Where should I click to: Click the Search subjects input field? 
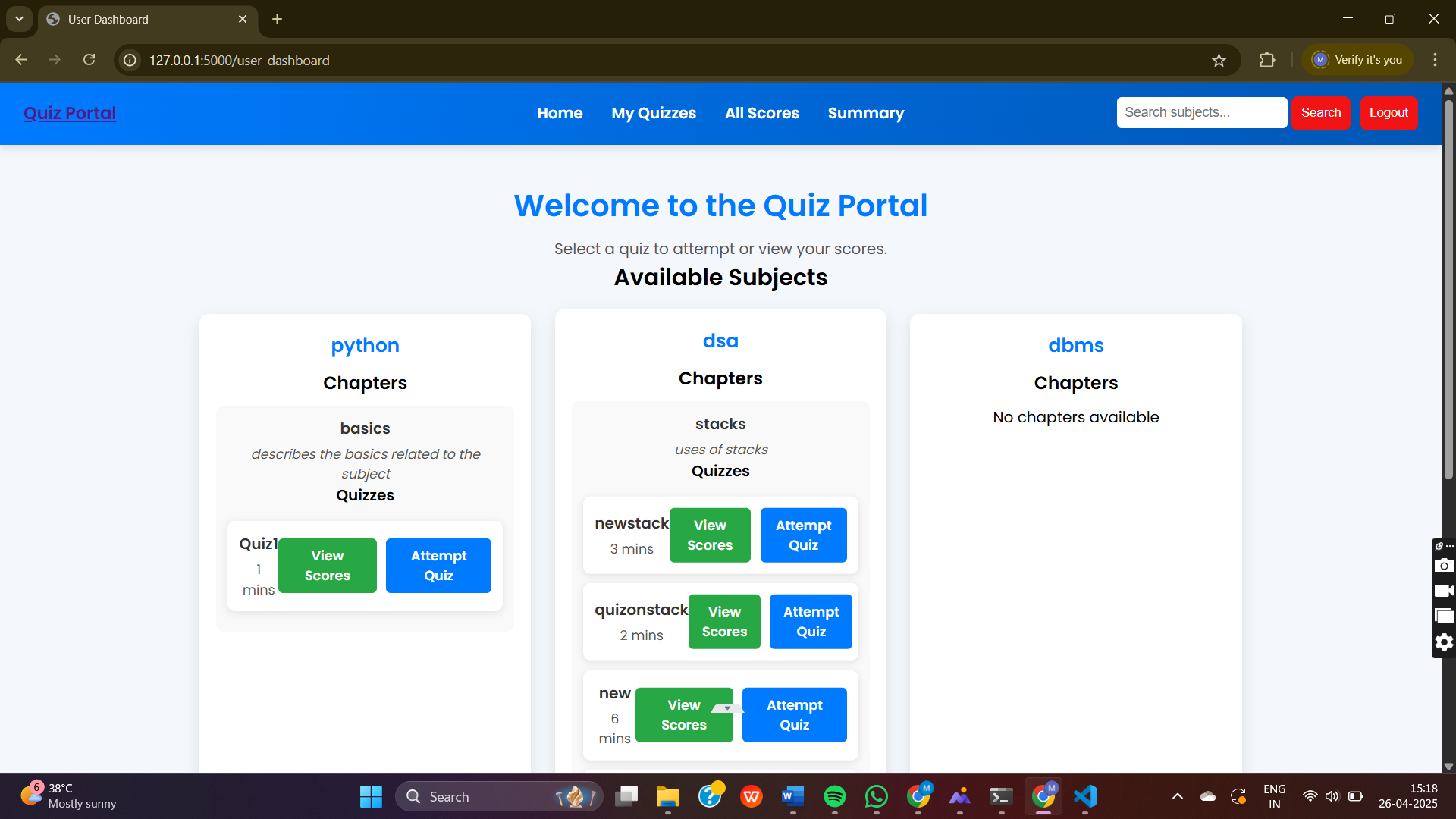(1201, 112)
